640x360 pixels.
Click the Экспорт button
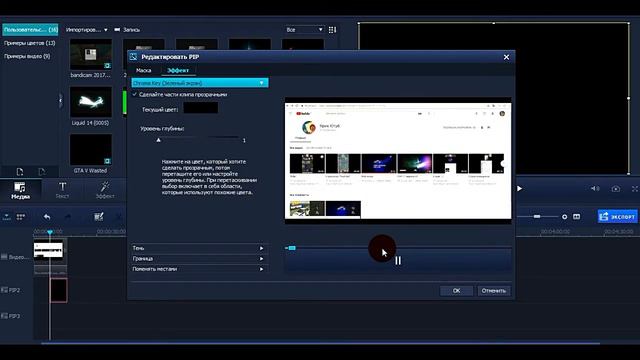tap(617, 216)
